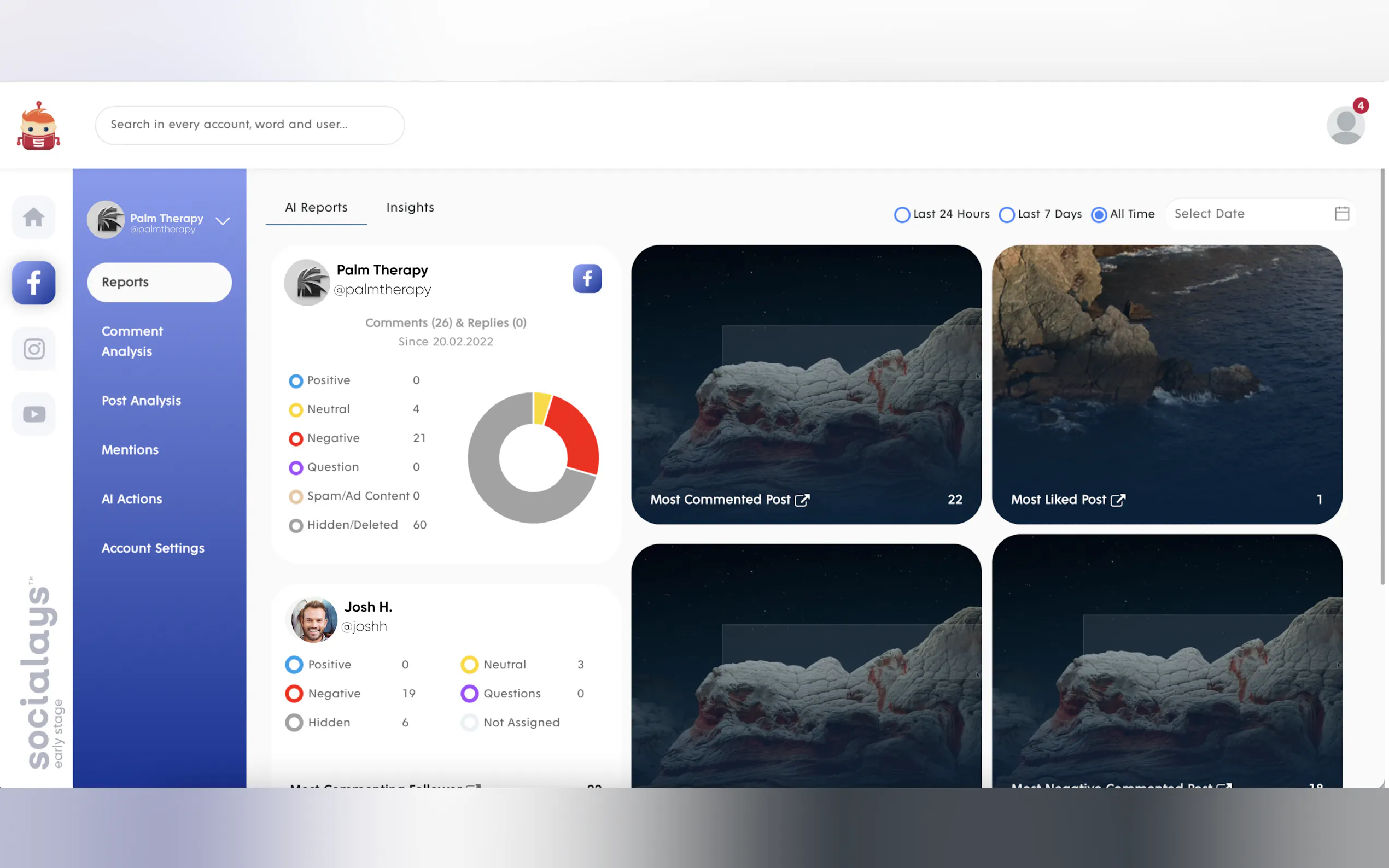Select the All Time radio button
The height and width of the screenshot is (868, 1389).
coord(1099,215)
